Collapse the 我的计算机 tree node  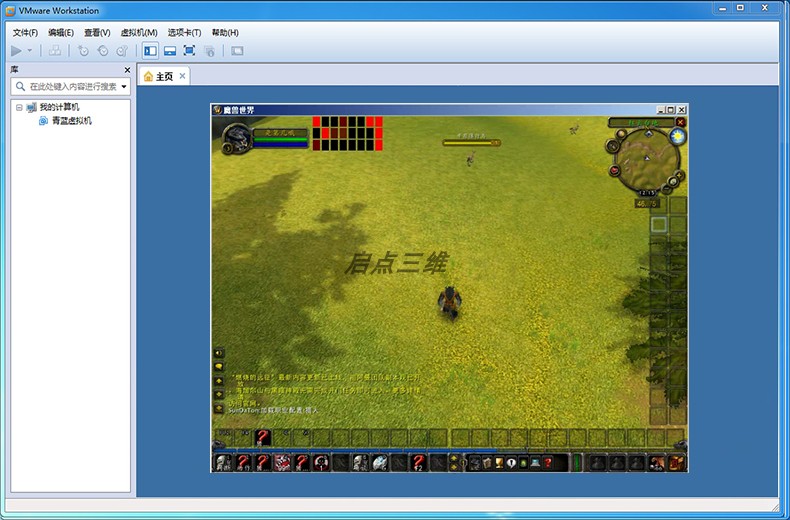[x=19, y=107]
